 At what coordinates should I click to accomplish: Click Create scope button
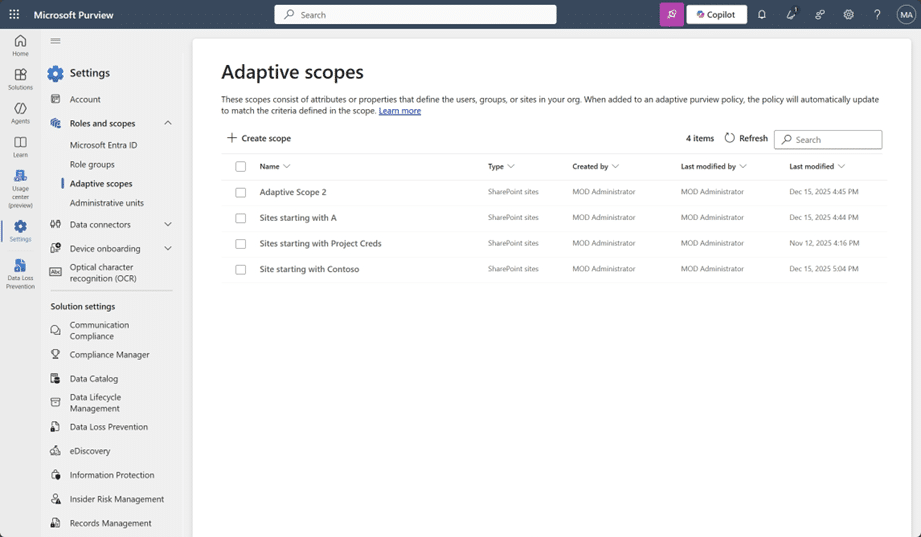pyautogui.click(x=259, y=138)
